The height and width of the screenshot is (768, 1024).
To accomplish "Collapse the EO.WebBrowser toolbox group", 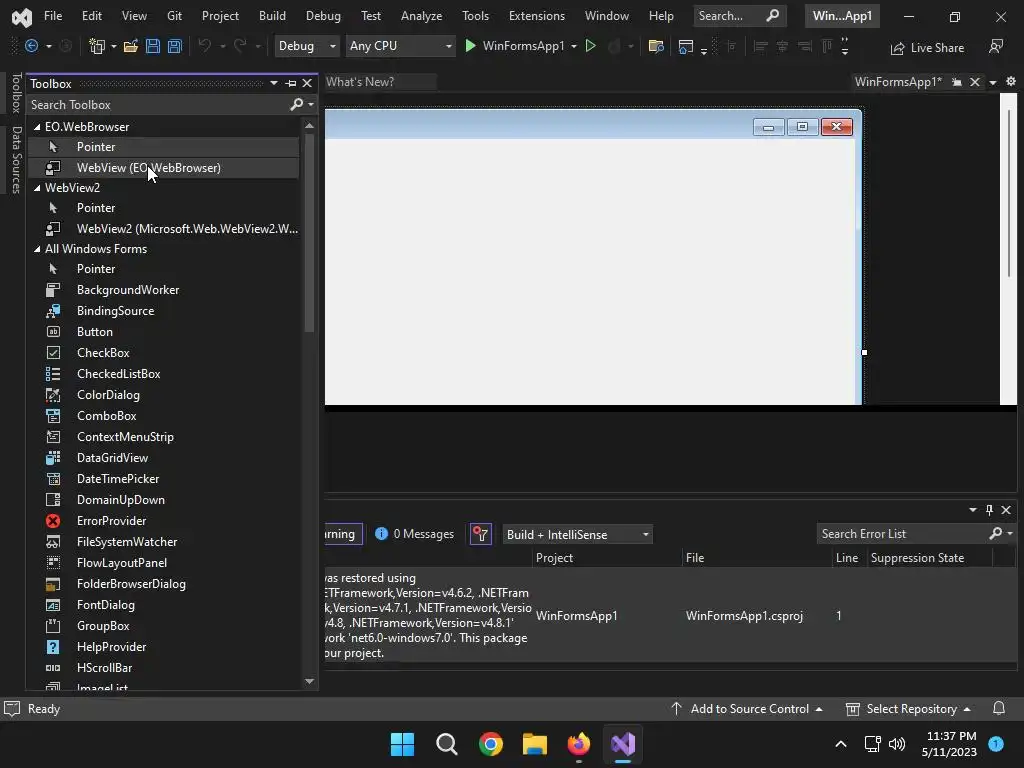I will 37,127.
